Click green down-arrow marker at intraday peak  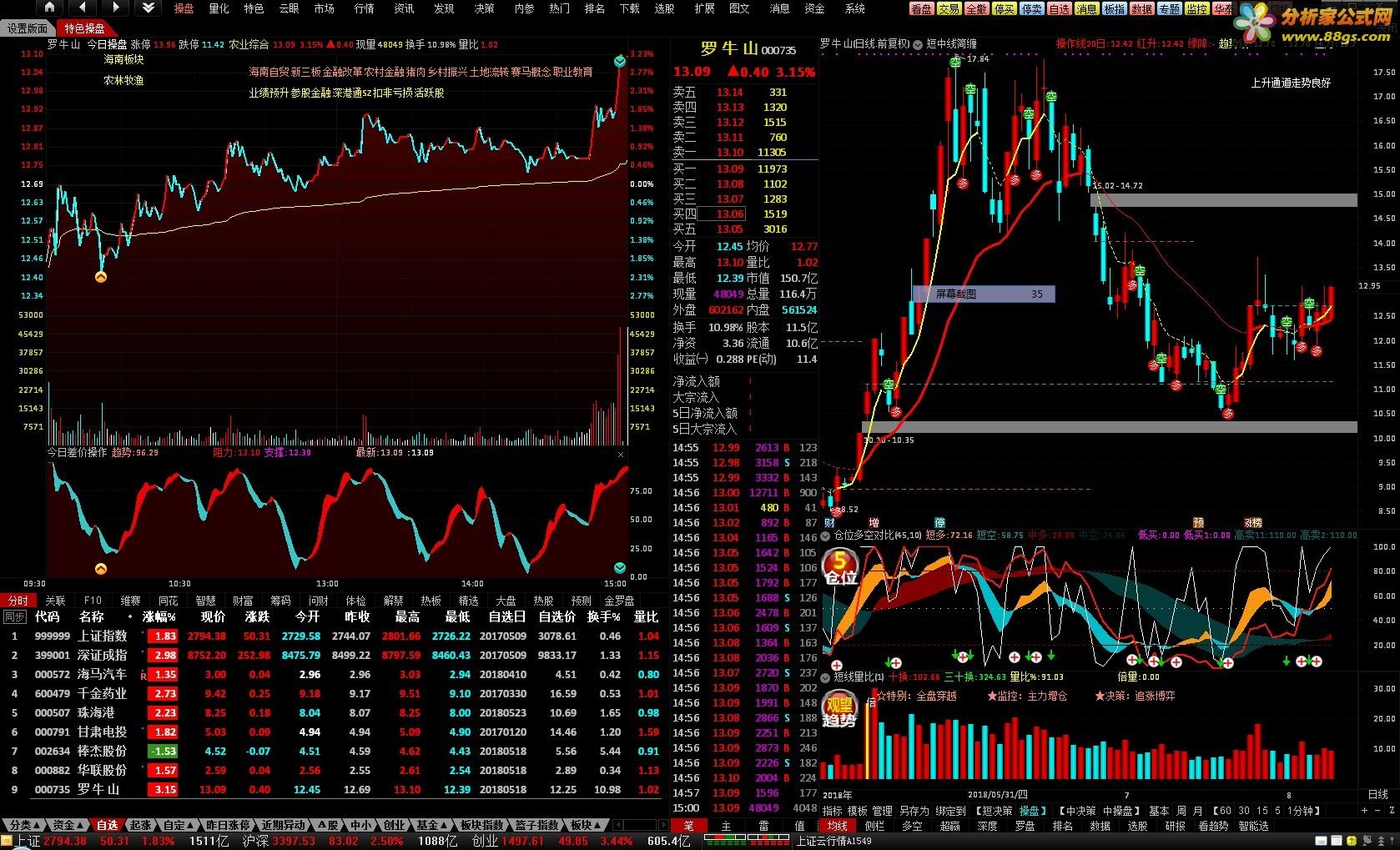619,62
